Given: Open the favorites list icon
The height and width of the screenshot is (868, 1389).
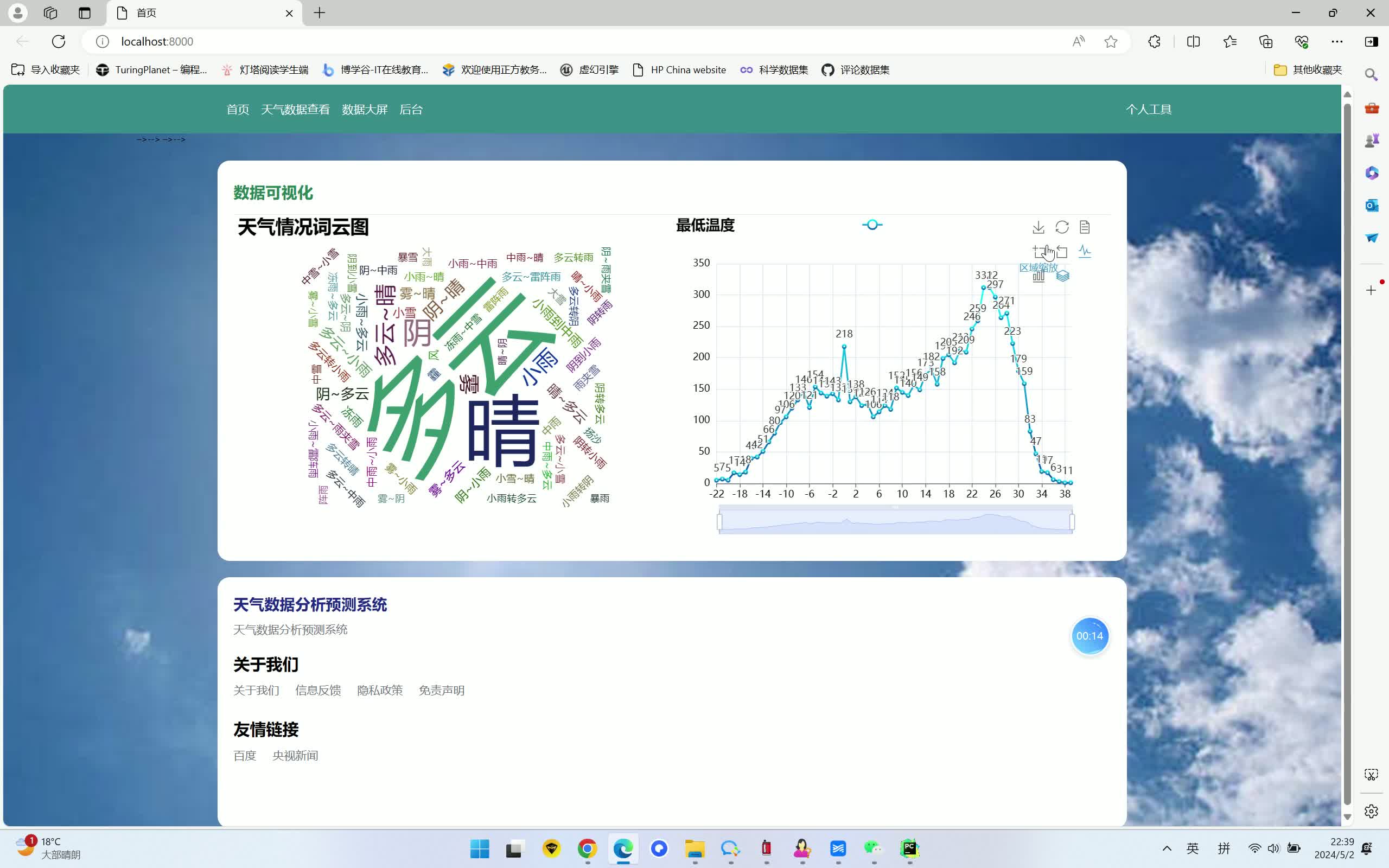Looking at the screenshot, I should [1229, 41].
